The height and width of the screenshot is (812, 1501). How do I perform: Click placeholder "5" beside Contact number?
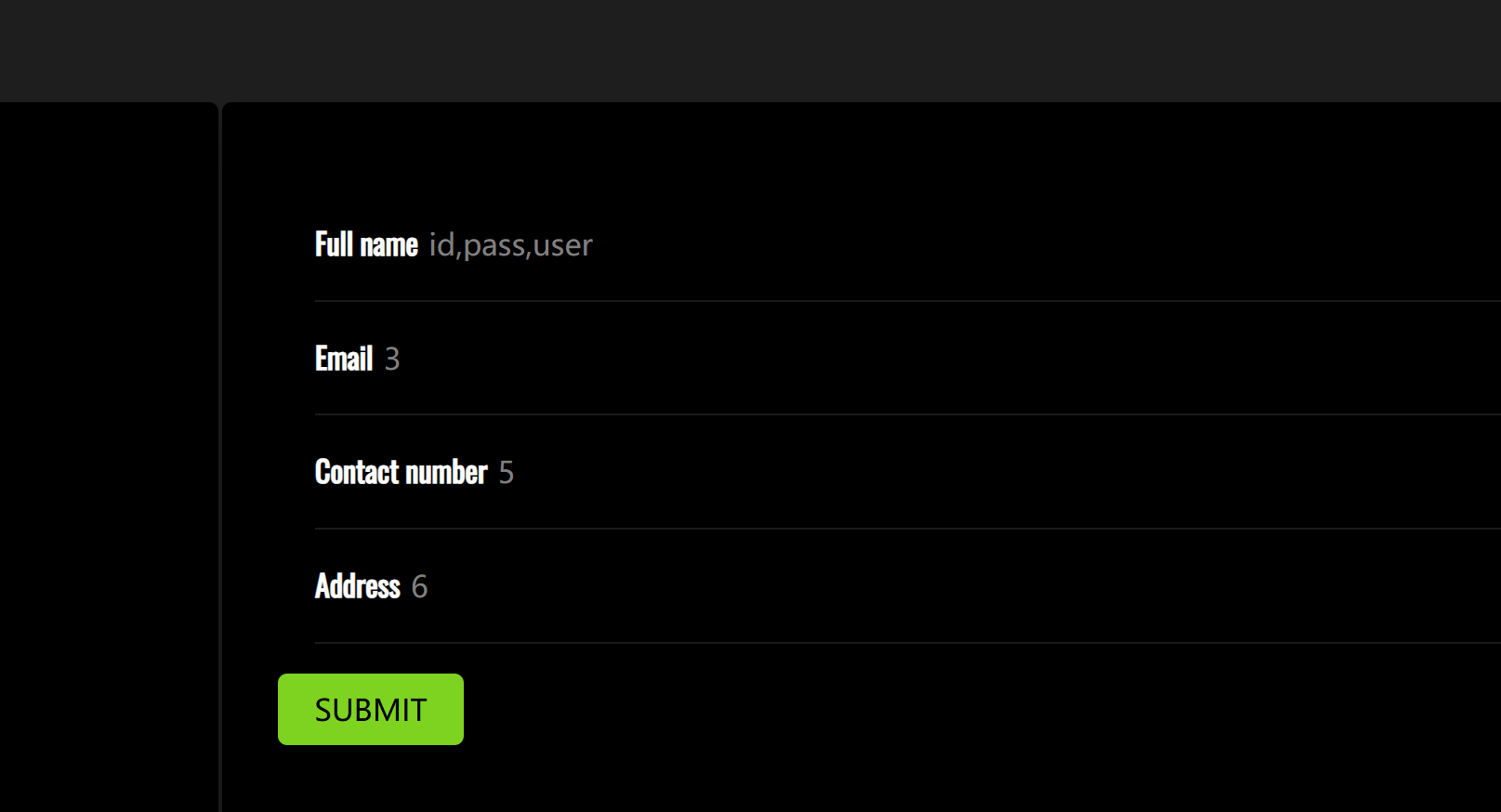tap(506, 473)
